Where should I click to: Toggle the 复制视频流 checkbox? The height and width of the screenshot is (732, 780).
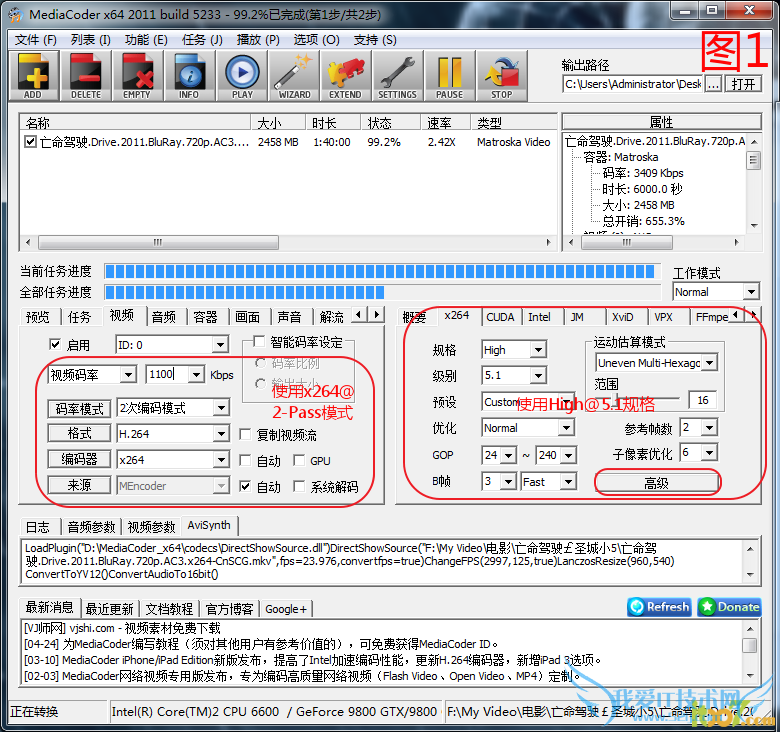click(x=246, y=435)
